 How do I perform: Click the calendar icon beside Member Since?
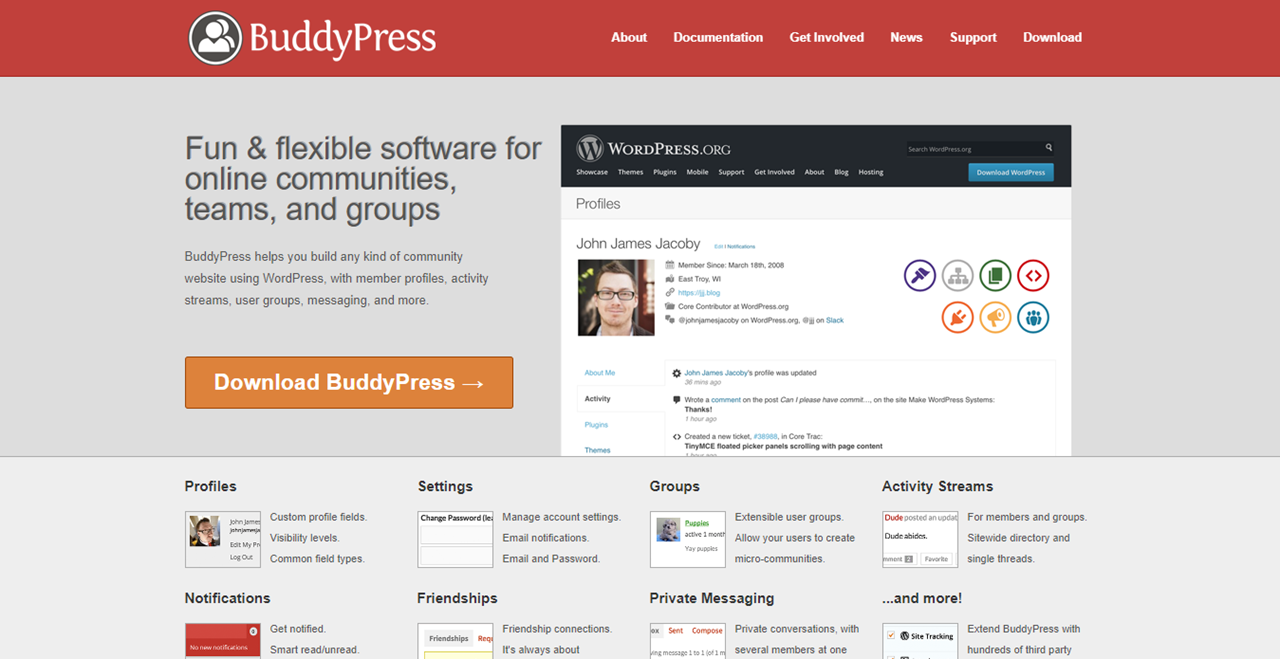coord(669,266)
